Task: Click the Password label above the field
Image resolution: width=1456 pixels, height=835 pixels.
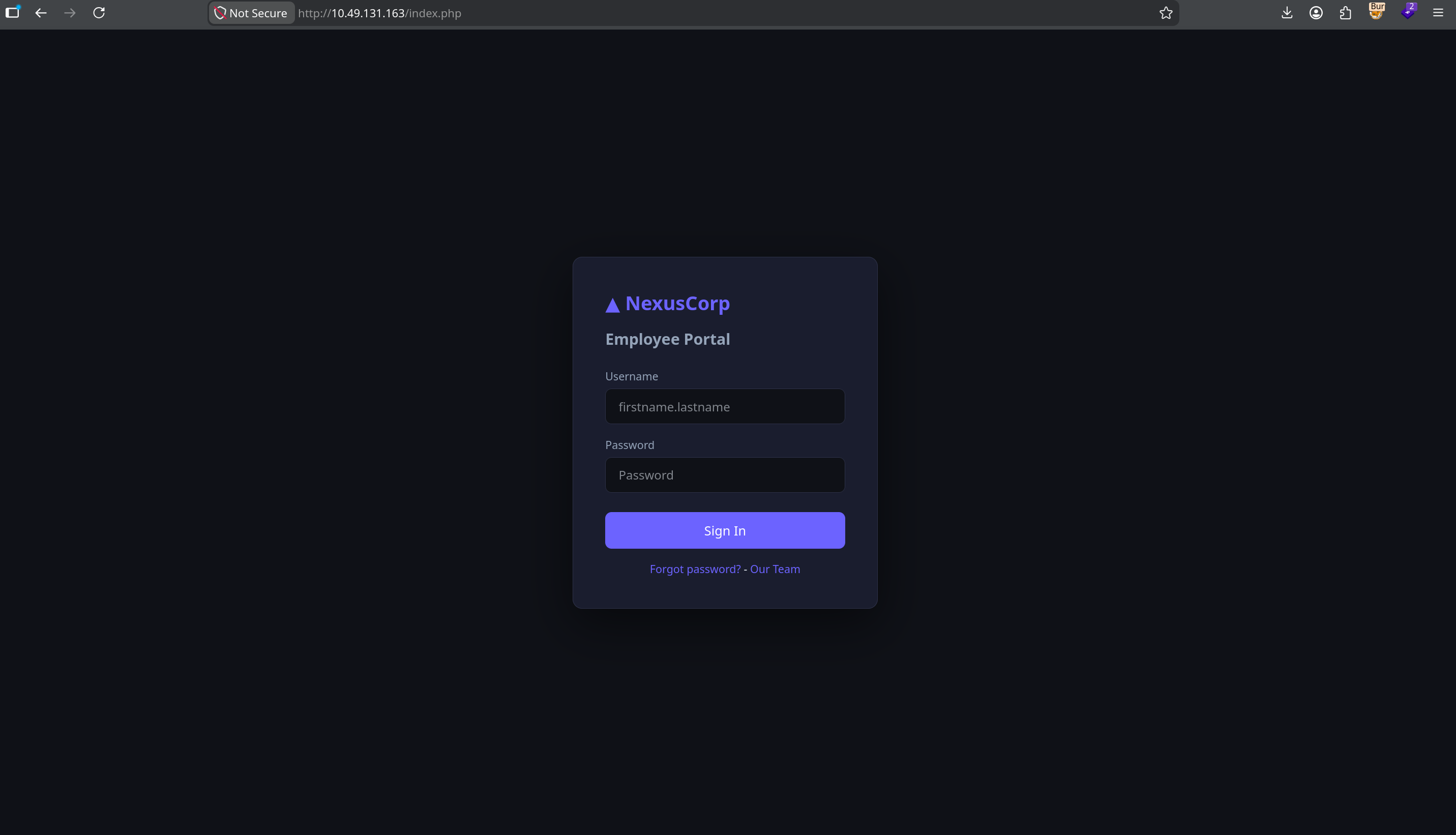Action: [630, 445]
